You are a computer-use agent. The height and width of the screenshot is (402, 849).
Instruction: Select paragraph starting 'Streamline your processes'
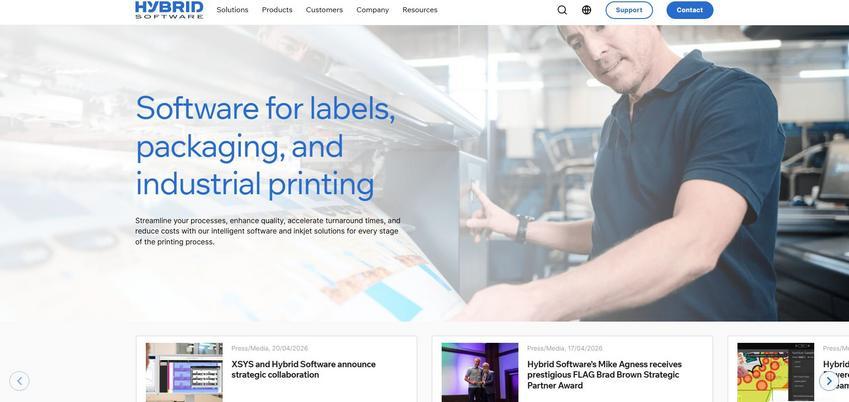tap(268, 231)
